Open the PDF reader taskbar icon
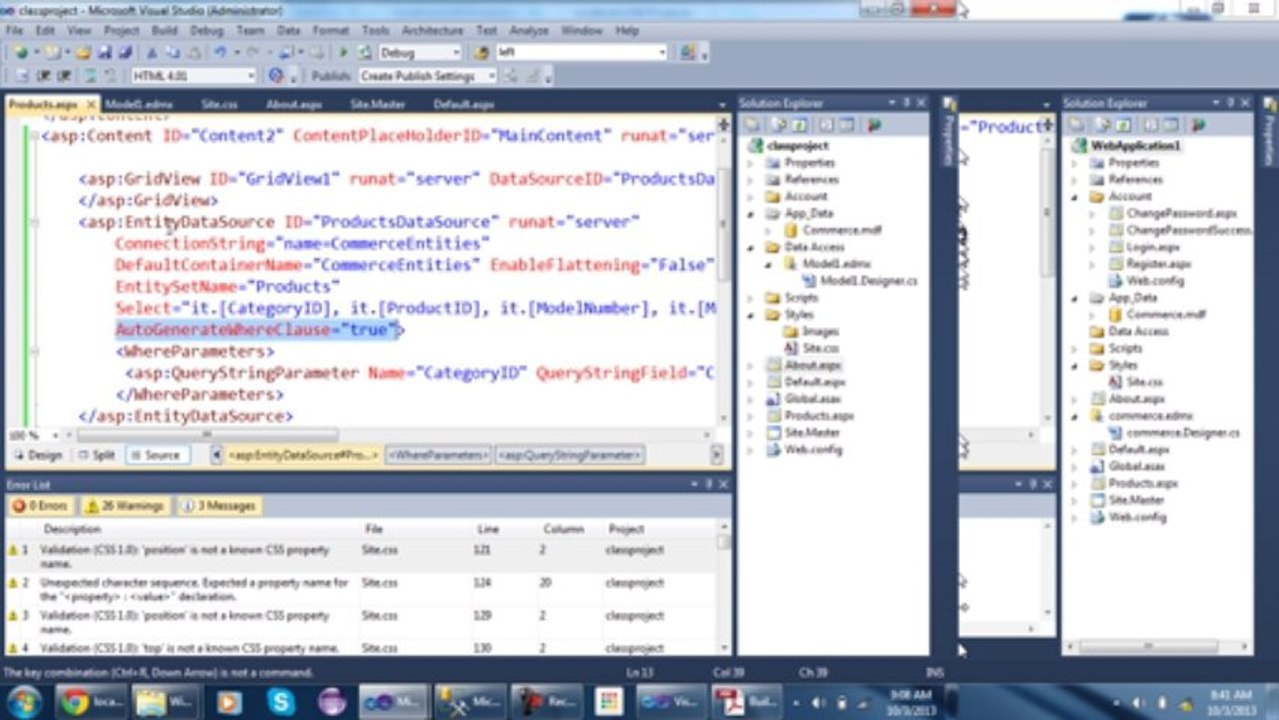This screenshot has height=720, width=1279. tap(745, 702)
